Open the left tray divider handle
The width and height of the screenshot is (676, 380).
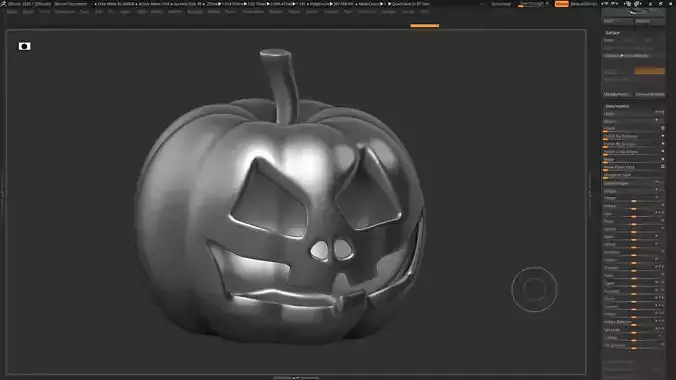click(2, 194)
